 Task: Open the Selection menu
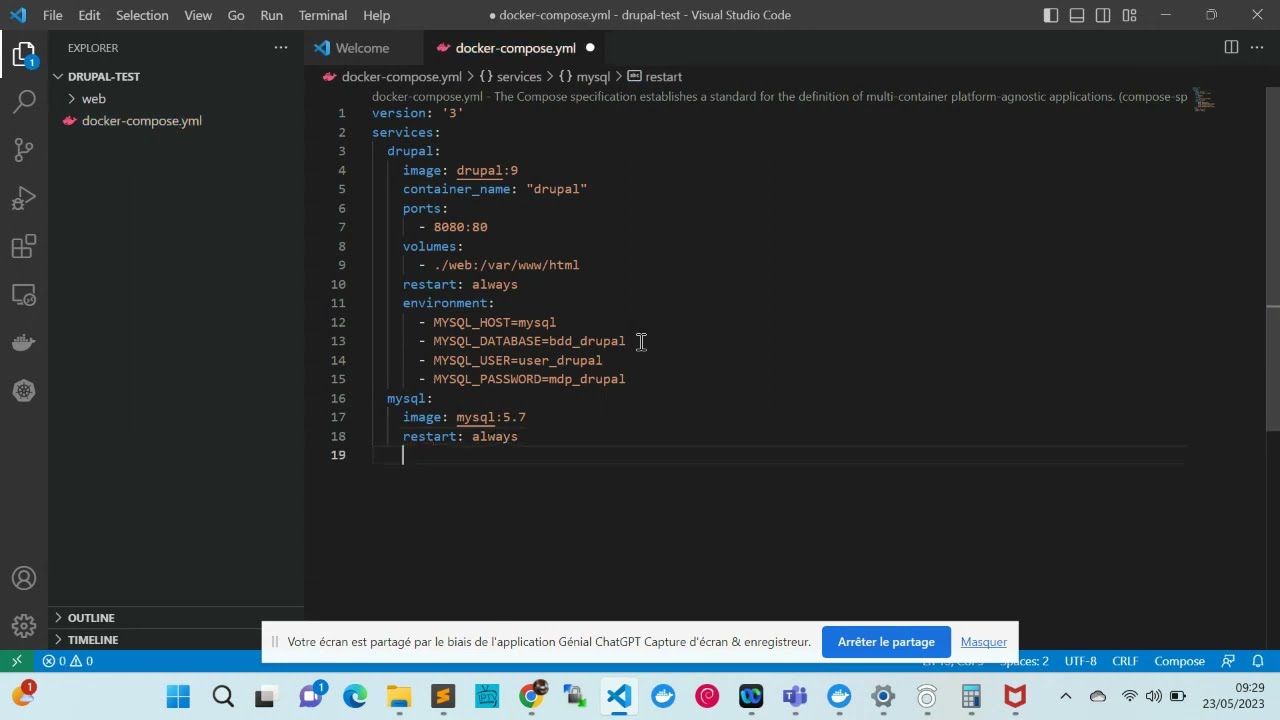[x=142, y=15]
